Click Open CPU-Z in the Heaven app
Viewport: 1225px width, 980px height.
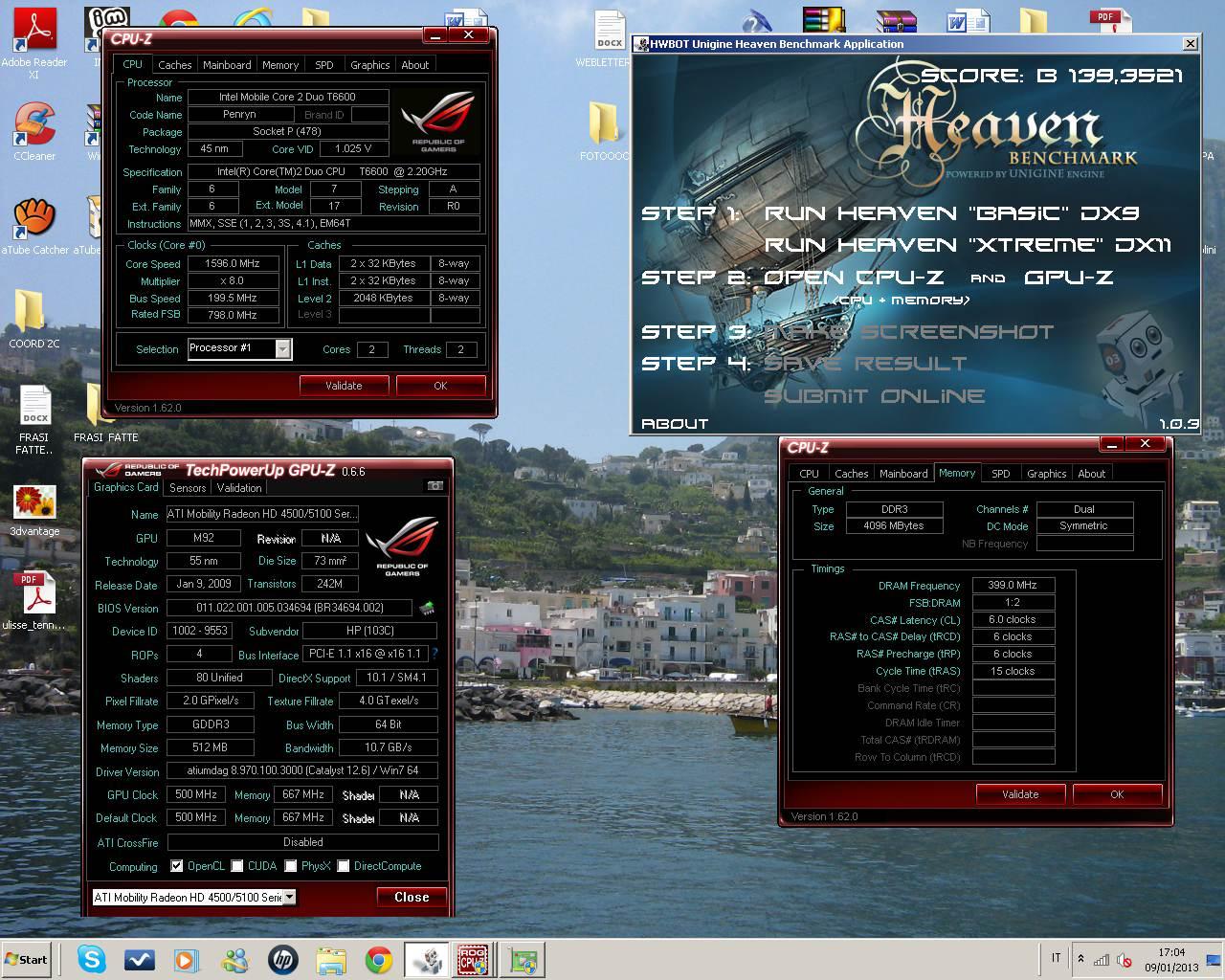pos(853,278)
